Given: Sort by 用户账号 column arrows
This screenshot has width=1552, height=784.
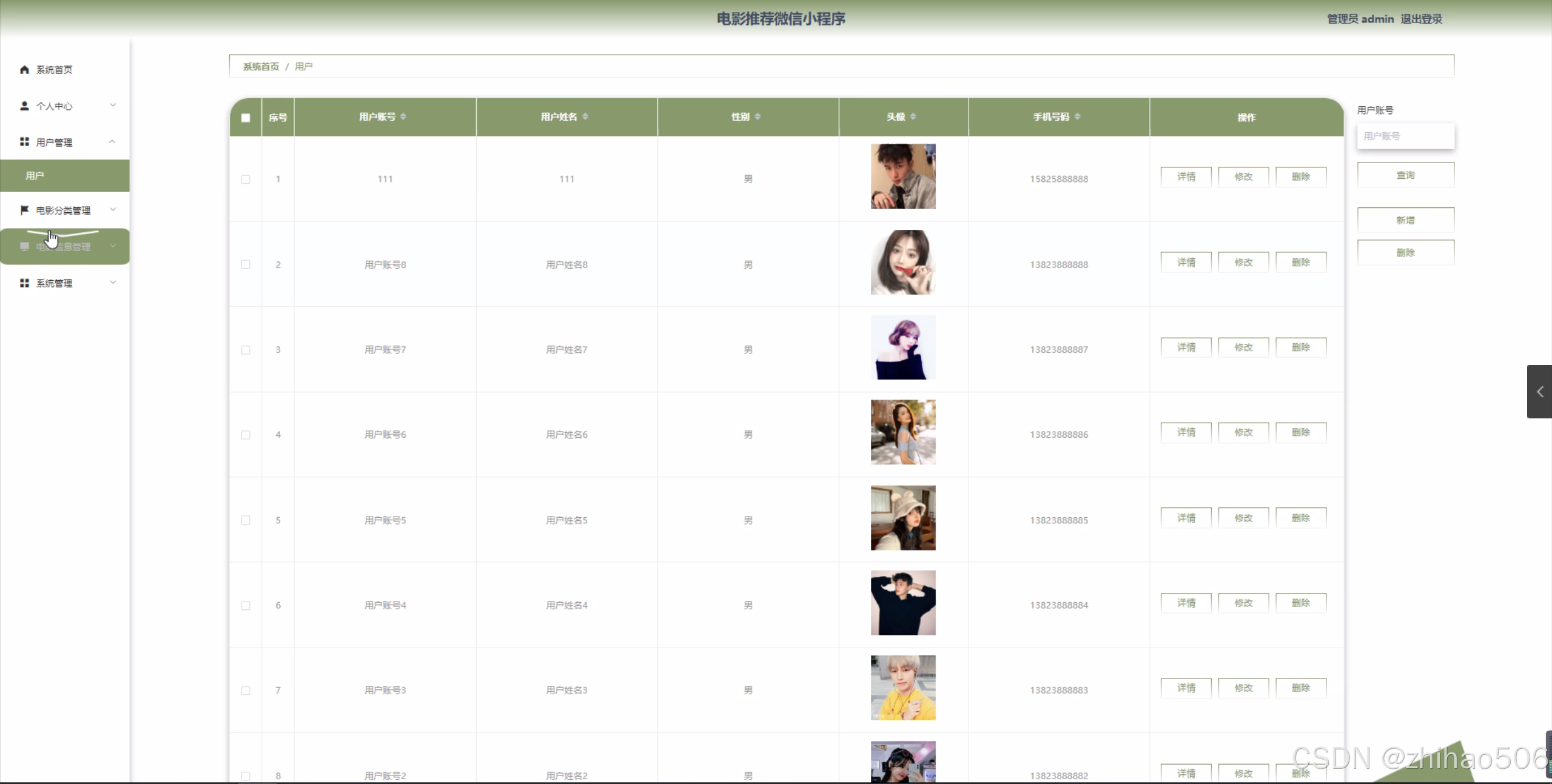Looking at the screenshot, I should click(403, 116).
